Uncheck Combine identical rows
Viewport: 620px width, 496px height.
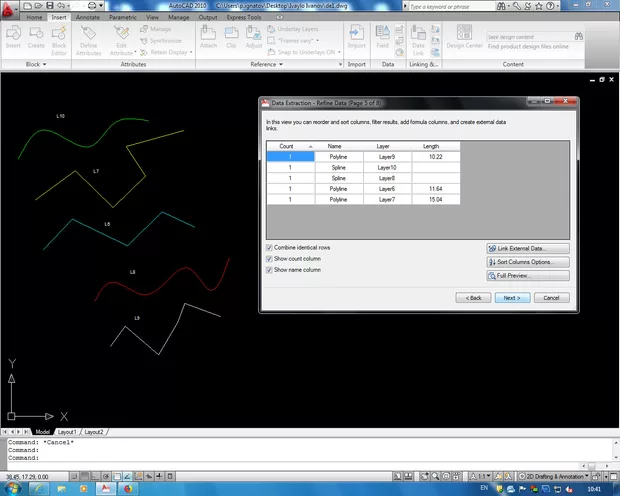(x=269, y=247)
